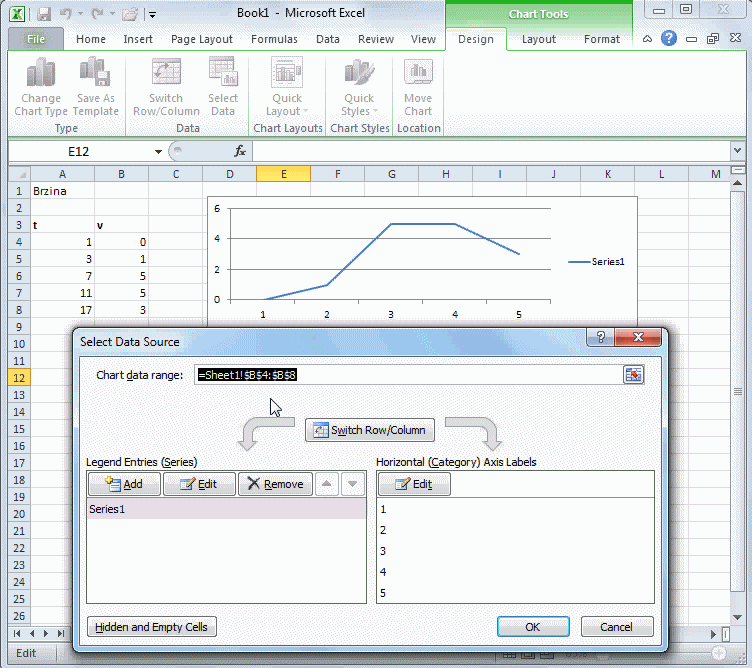This screenshot has width=752, height=668.
Task: Open Customize Quick Access Toolbar dropdown
Action: click(x=152, y=14)
